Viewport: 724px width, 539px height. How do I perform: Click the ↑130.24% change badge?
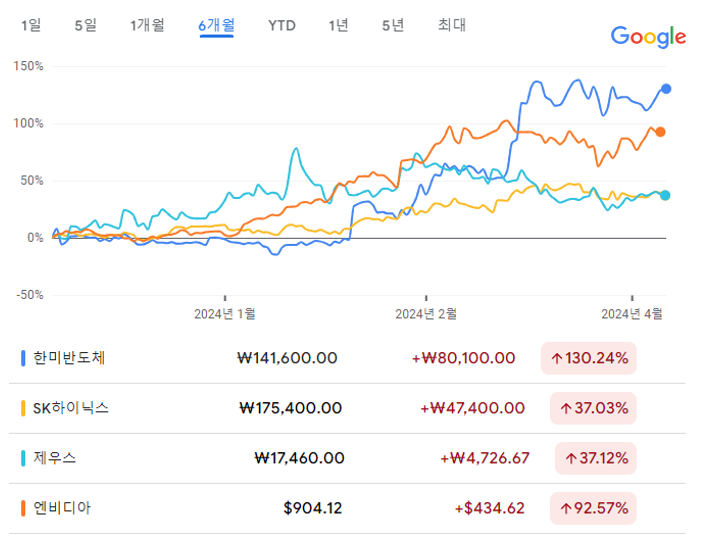click(589, 358)
